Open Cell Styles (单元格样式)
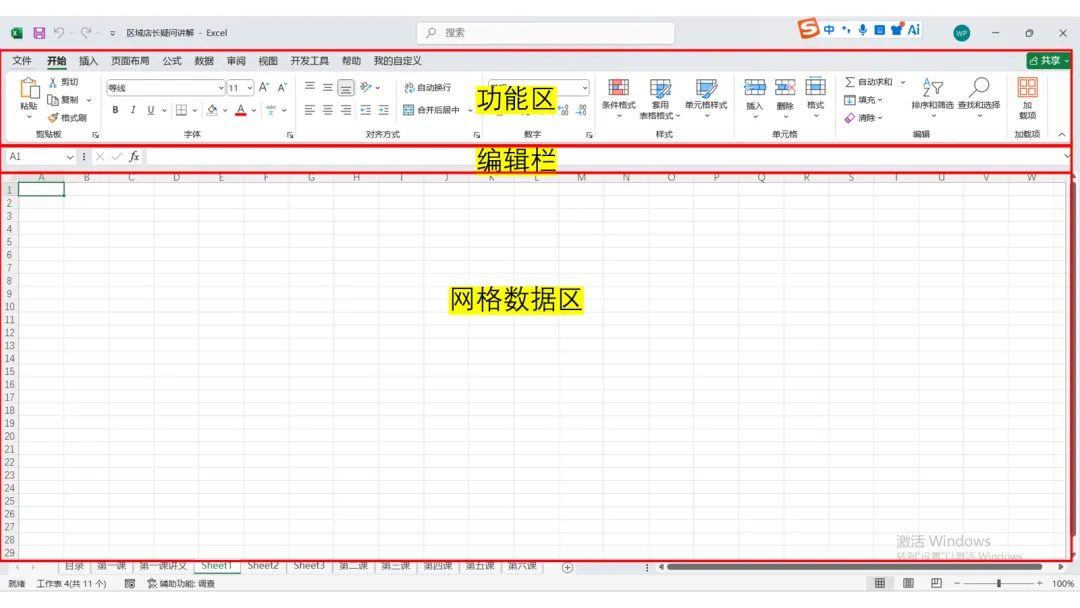This screenshot has width=1080, height=608. tap(706, 97)
